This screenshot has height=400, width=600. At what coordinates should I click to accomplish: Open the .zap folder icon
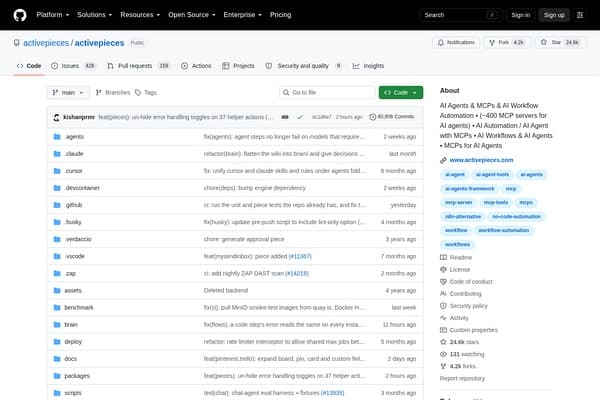point(57,273)
